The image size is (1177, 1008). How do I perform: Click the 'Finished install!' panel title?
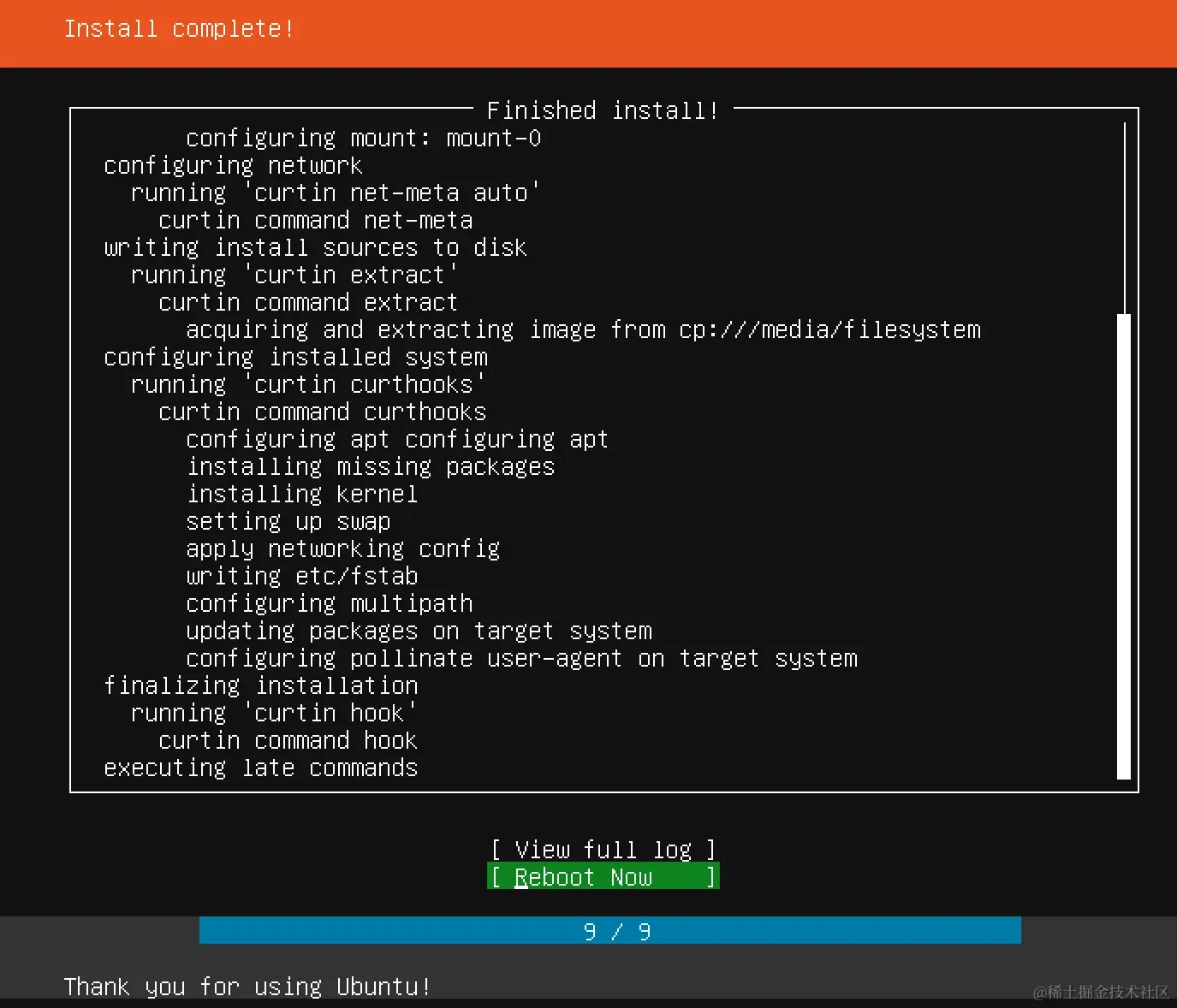[603, 110]
